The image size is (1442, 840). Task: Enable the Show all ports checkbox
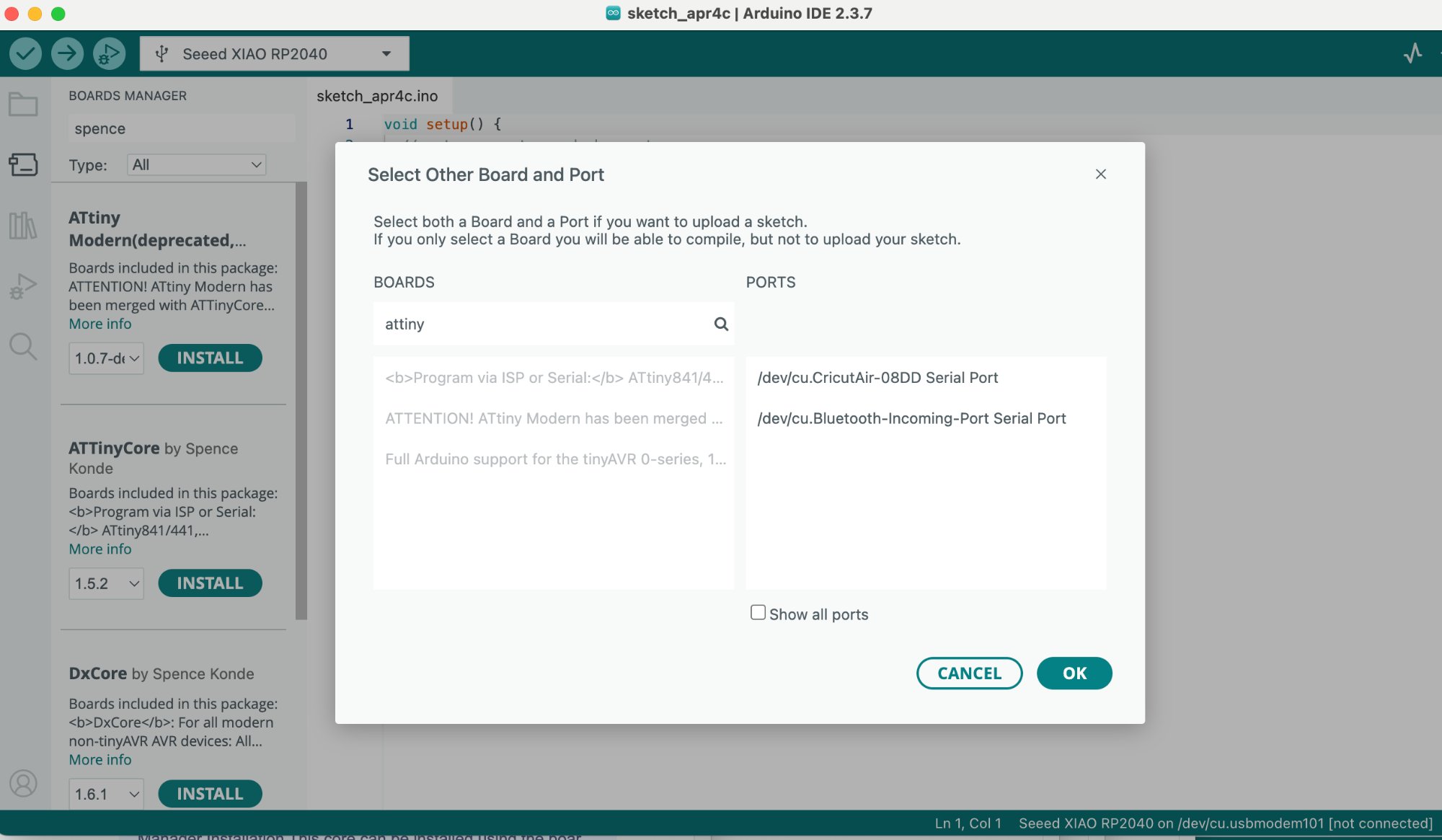pyautogui.click(x=758, y=613)
